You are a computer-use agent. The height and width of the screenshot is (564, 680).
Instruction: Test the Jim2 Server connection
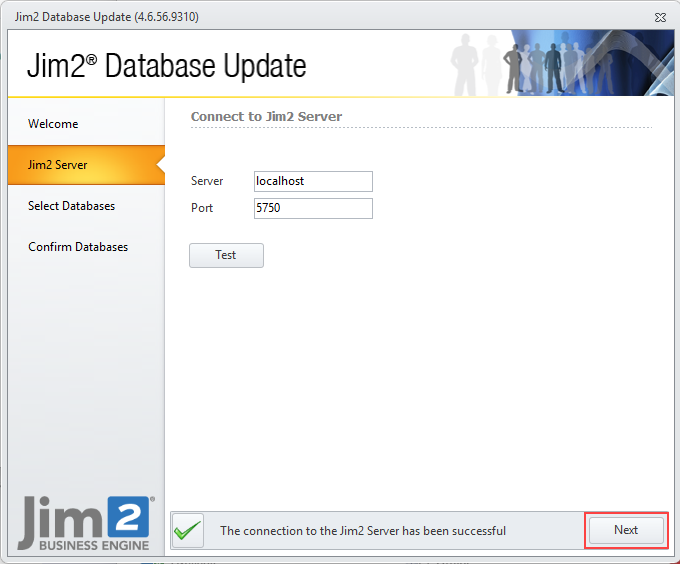226,255
